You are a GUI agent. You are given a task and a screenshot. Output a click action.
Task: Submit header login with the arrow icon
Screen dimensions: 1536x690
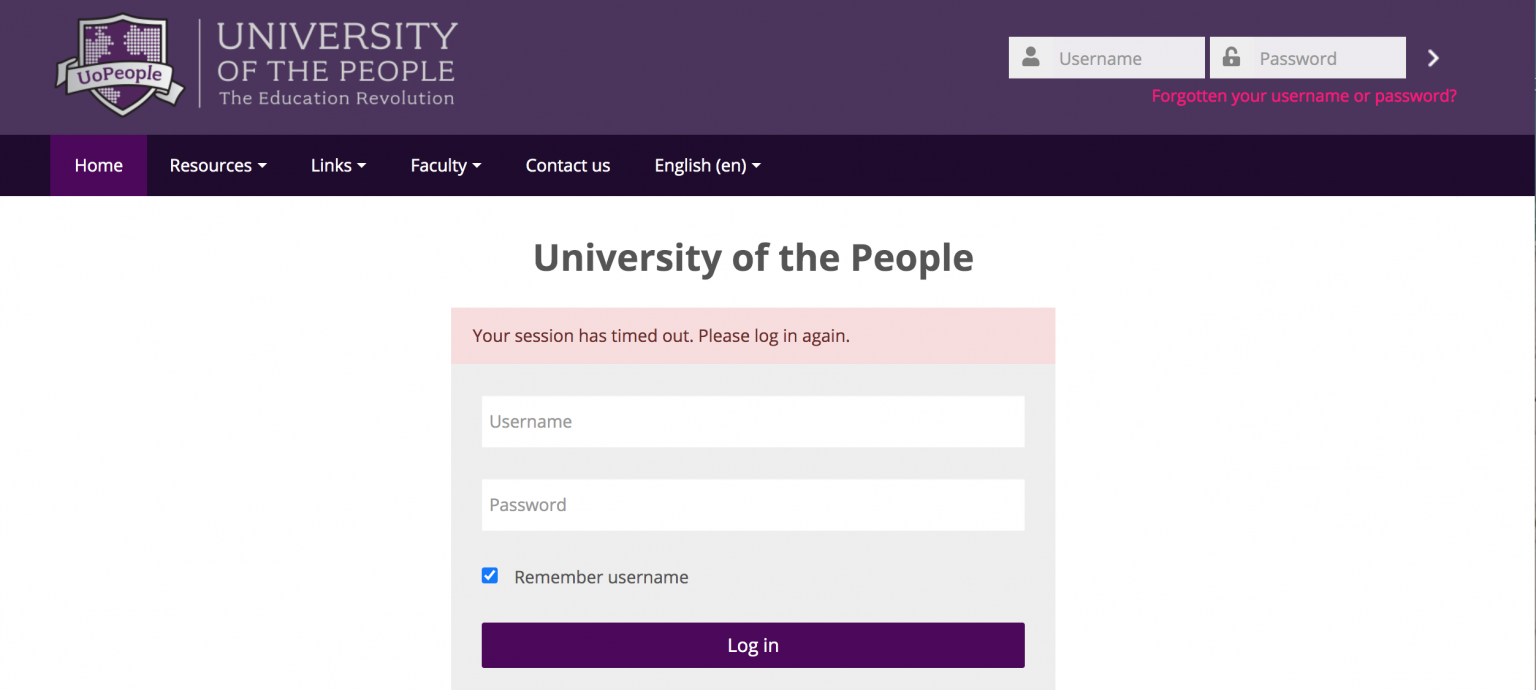coord(1433,58)
